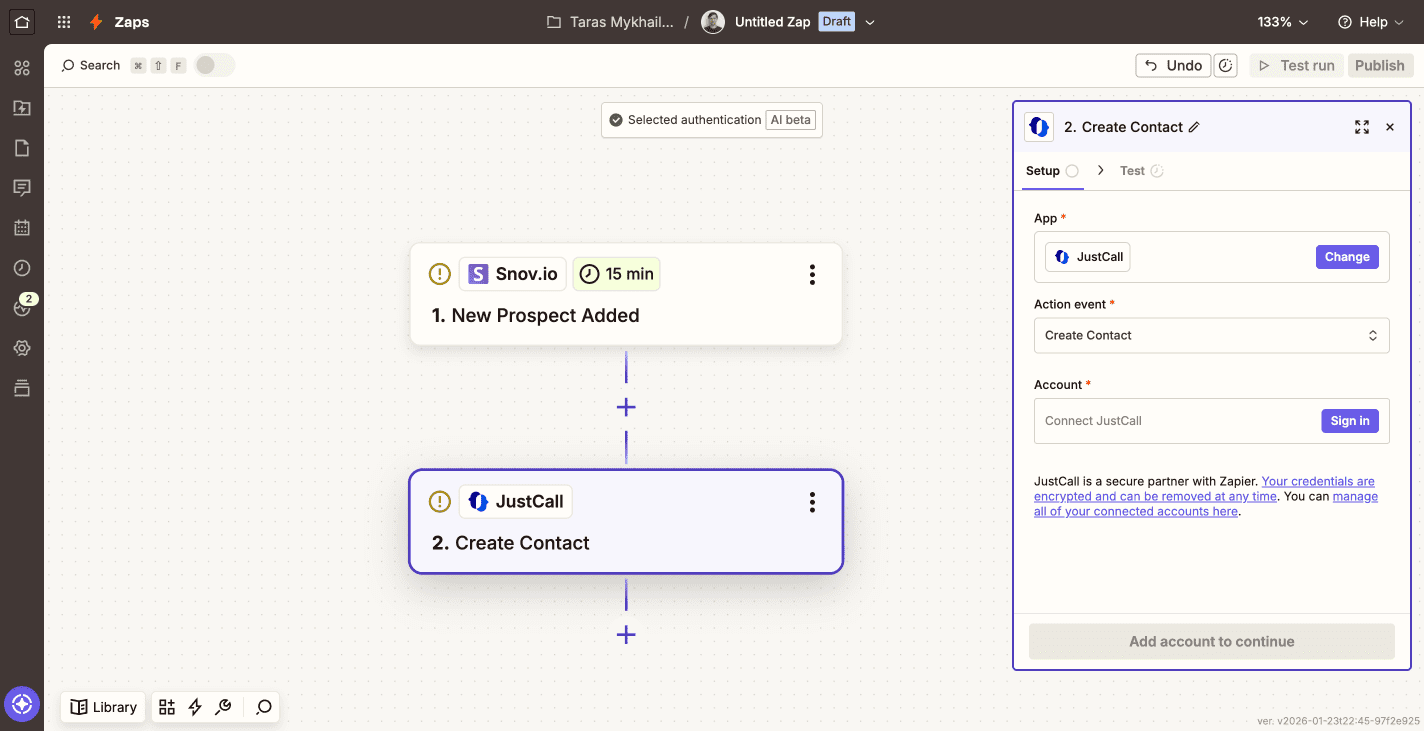Open three-dot menu on JustCall step
The height and width of the screenshot is (731, 1424).
[812, 502]
